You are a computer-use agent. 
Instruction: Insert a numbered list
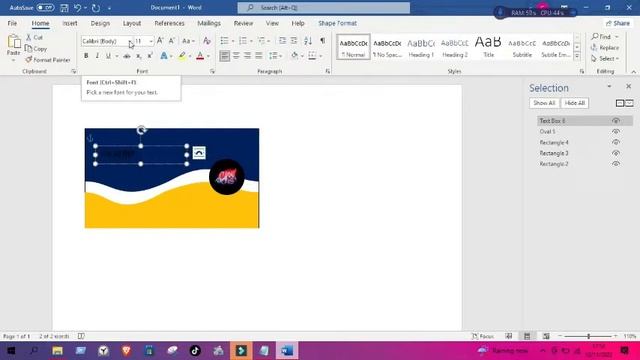pyautogui.click(x=243, y=41)
